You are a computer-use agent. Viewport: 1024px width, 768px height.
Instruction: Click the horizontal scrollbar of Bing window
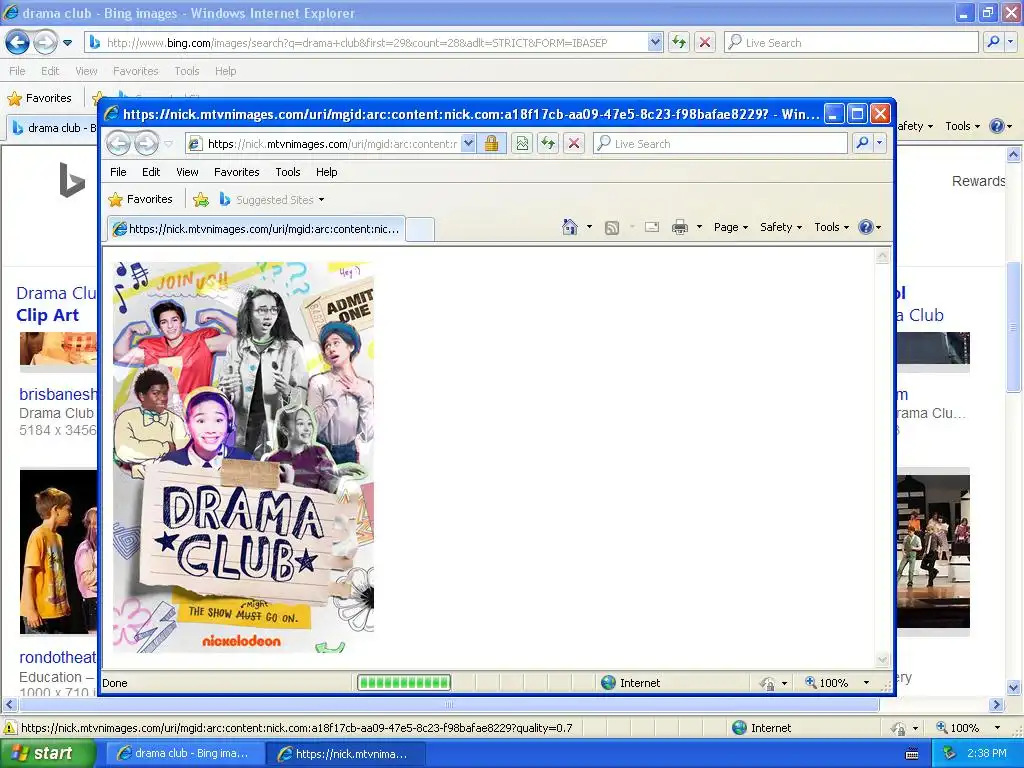448,705
